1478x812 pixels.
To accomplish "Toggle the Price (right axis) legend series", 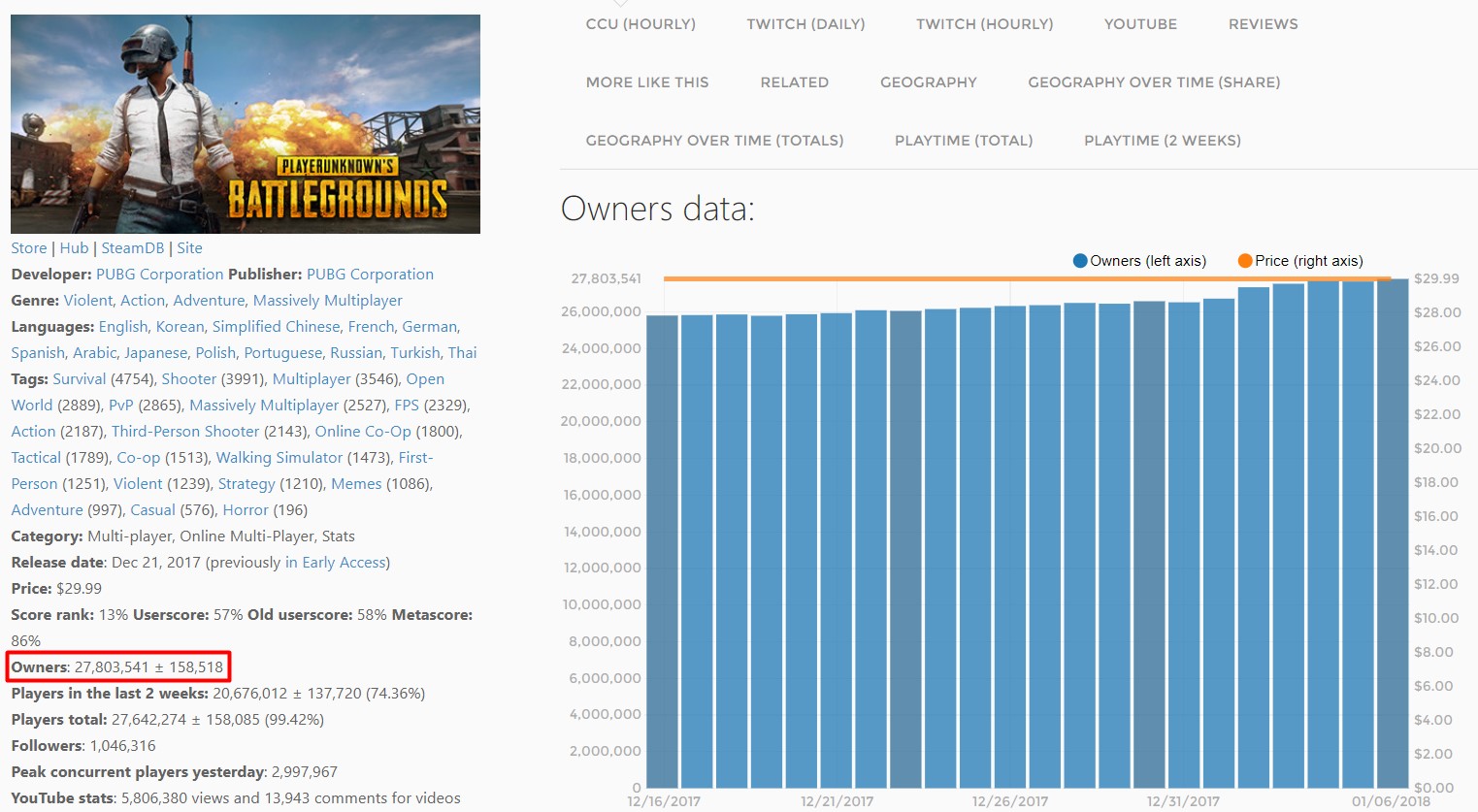I will pyautogui.click(x=1300, y=261).
